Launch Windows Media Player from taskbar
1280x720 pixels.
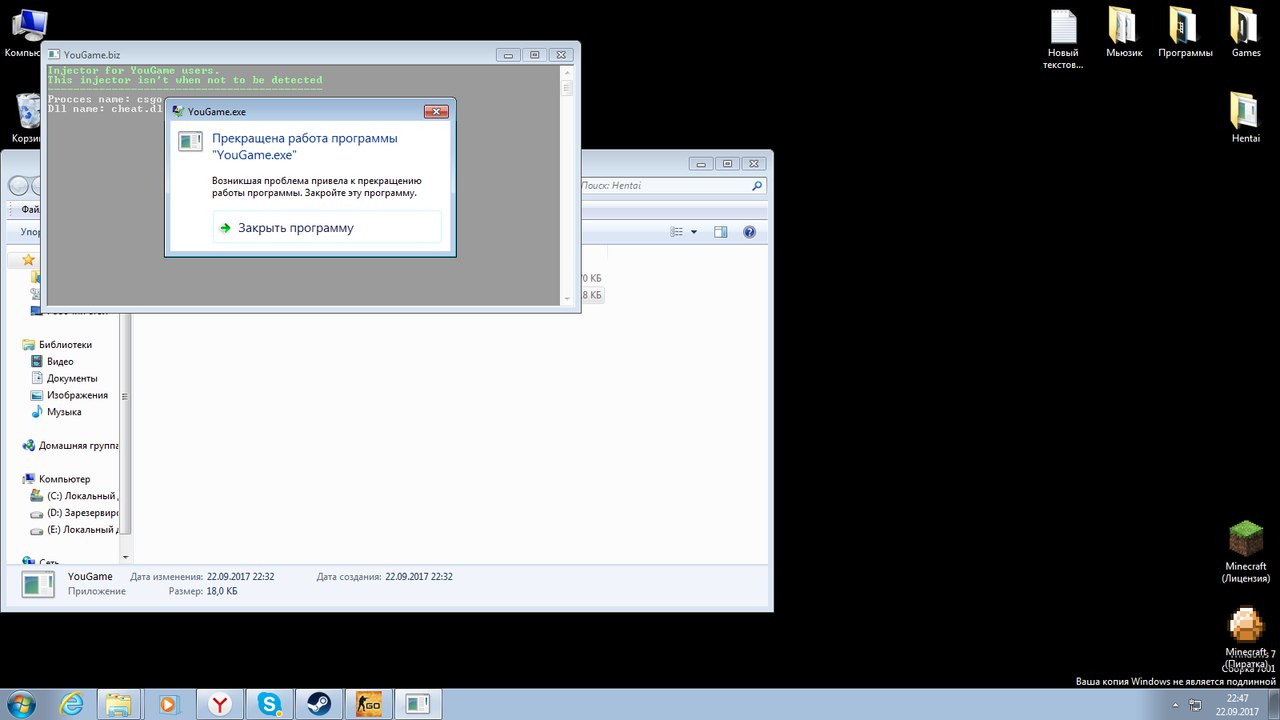tap(168, 704)
